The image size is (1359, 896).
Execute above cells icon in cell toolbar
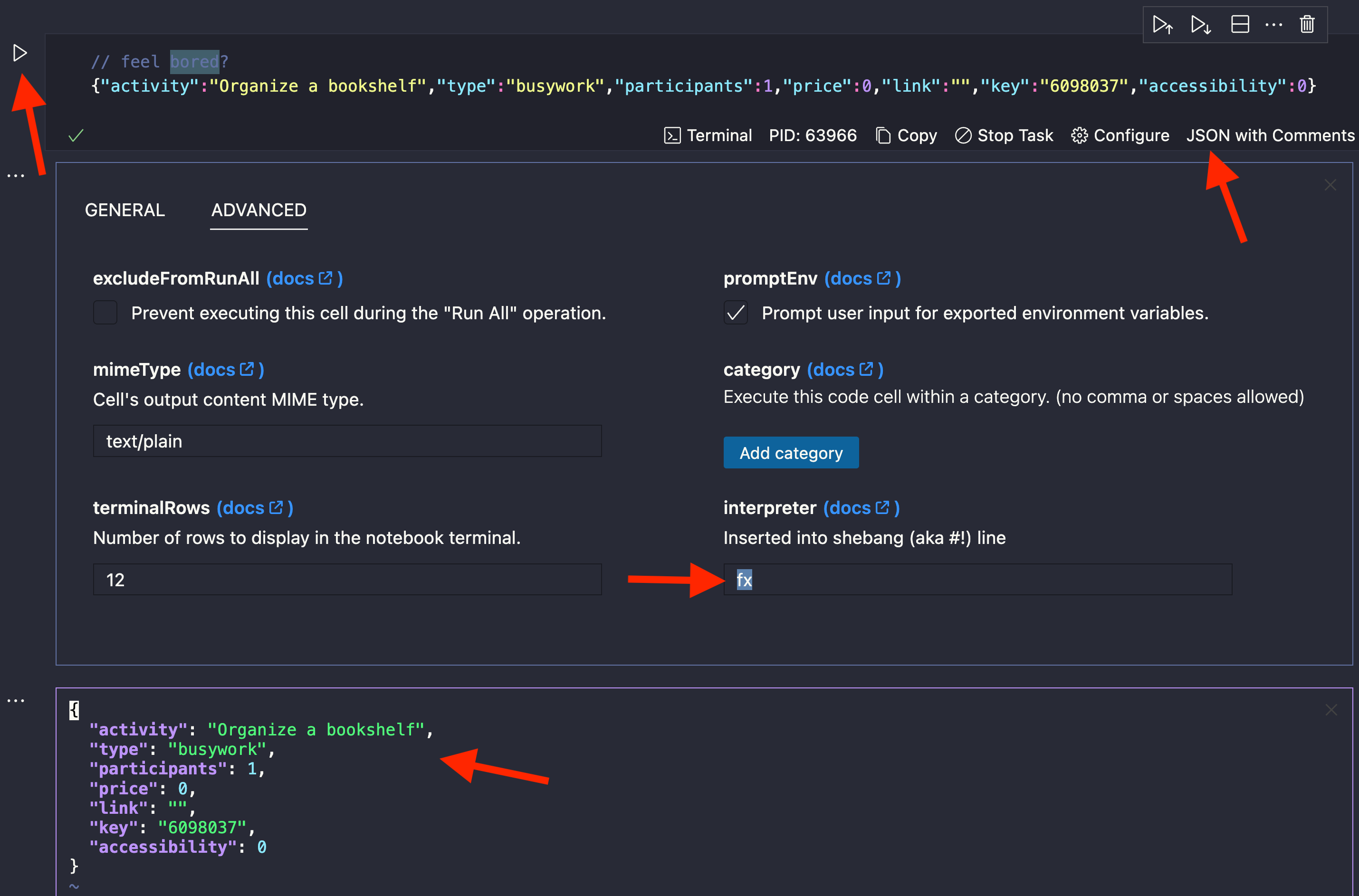tap(1163, 25)
